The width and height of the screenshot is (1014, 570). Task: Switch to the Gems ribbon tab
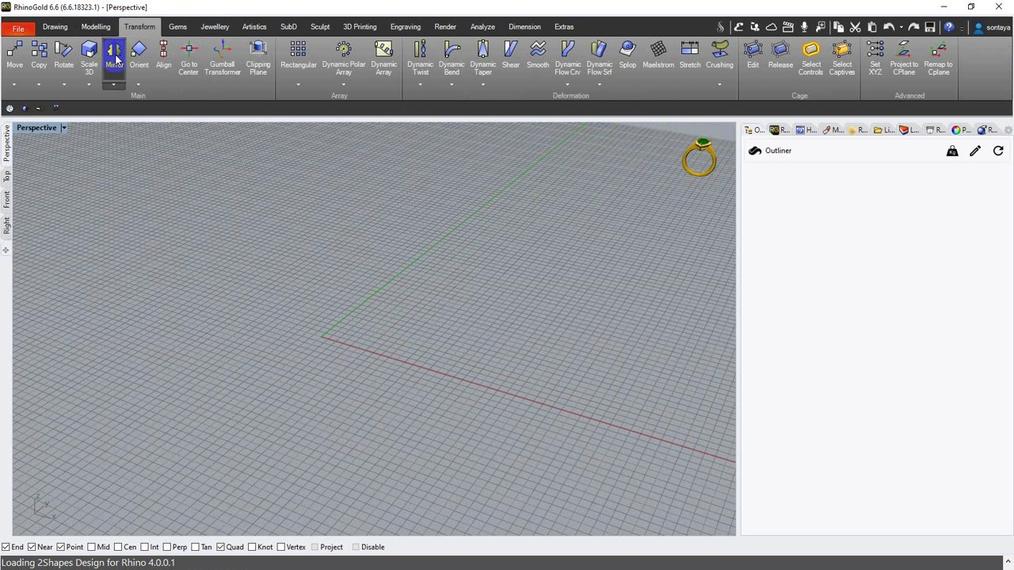pos(178,27)
